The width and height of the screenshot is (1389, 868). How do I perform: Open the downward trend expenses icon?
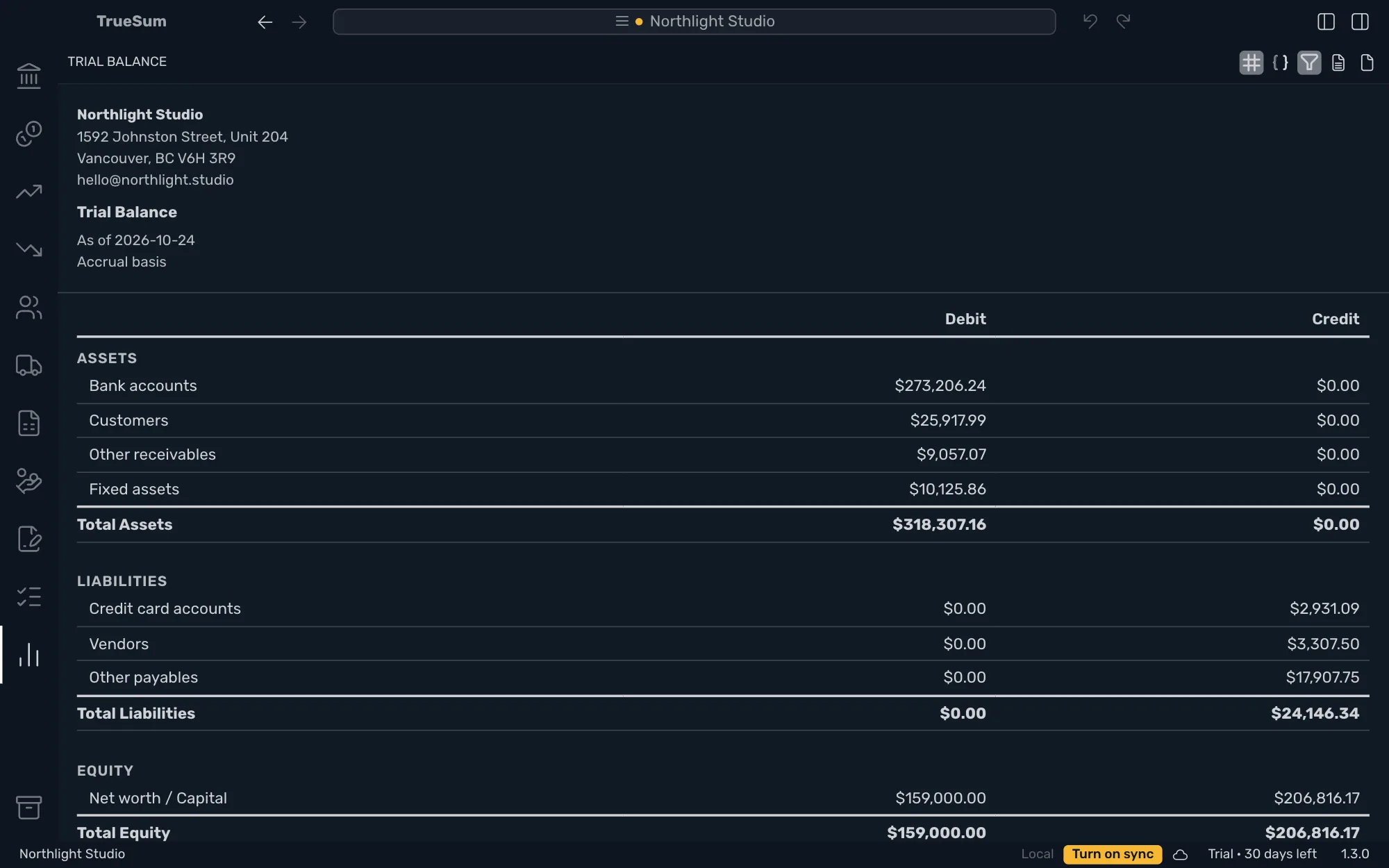click(28, 249)
